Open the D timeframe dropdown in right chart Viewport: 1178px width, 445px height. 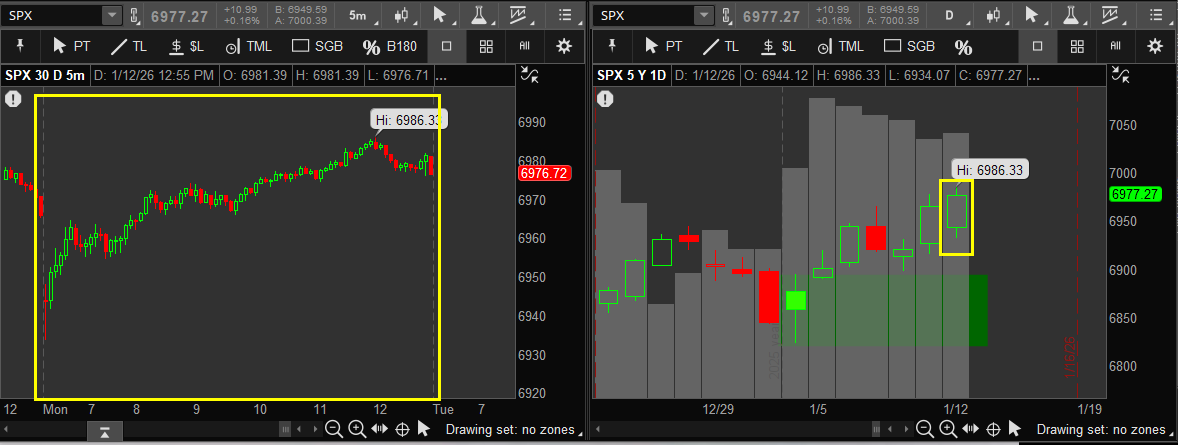coord(950,16)
